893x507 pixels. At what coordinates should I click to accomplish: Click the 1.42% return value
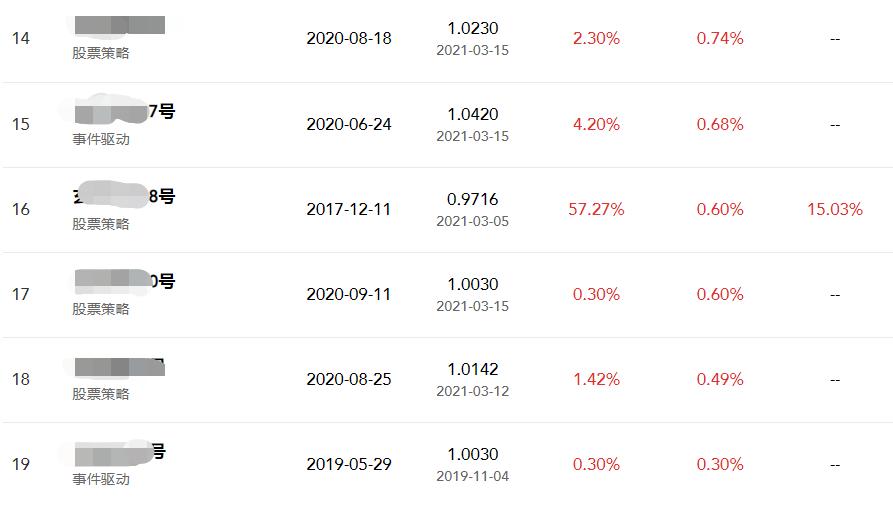pyautogui.click(x=596, y=379)
